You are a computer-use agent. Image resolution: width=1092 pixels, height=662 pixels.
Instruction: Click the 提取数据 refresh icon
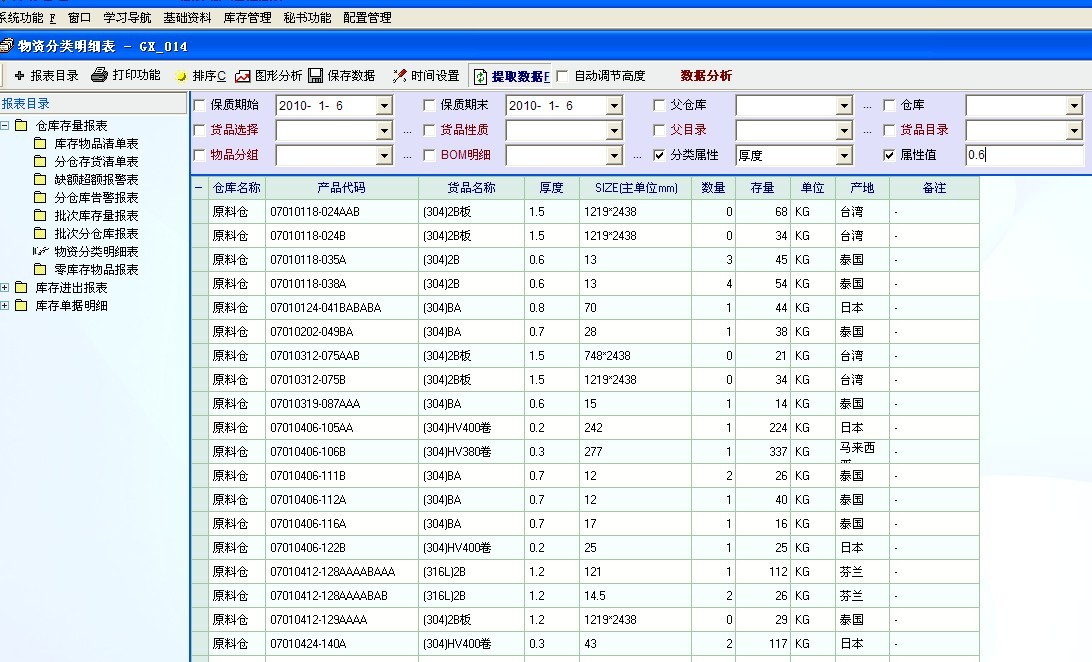481,76
